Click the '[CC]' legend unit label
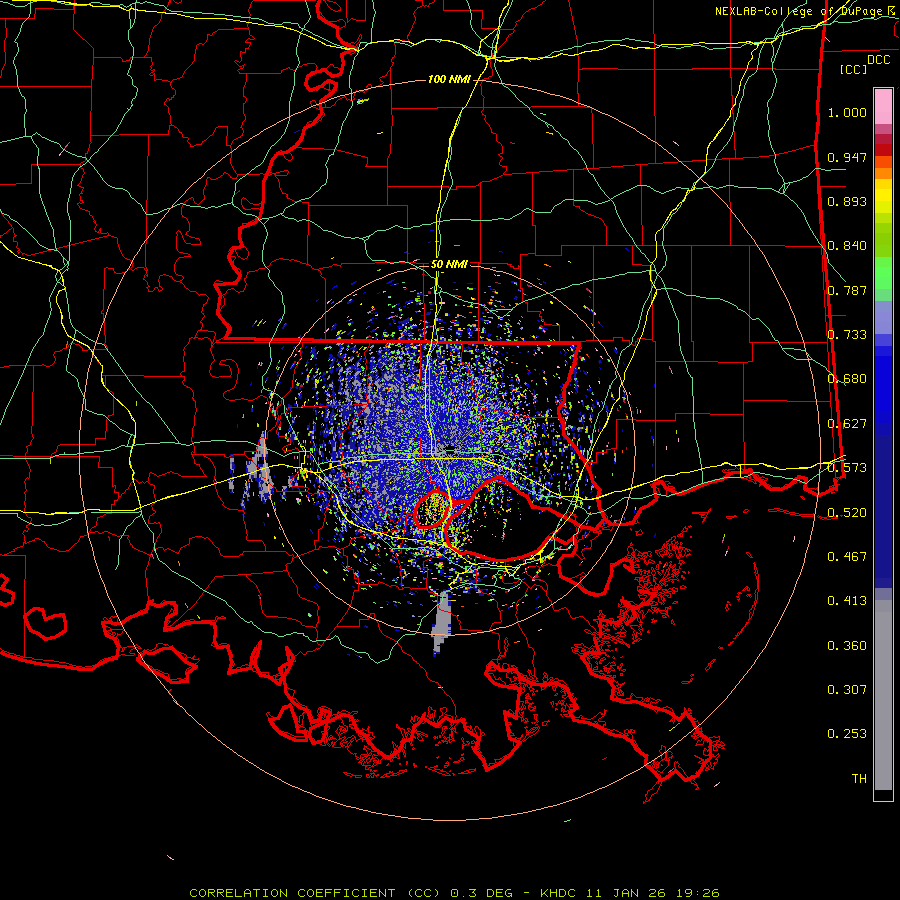The width and height of the screenshot is (900, 900). [x=854, y=69]
